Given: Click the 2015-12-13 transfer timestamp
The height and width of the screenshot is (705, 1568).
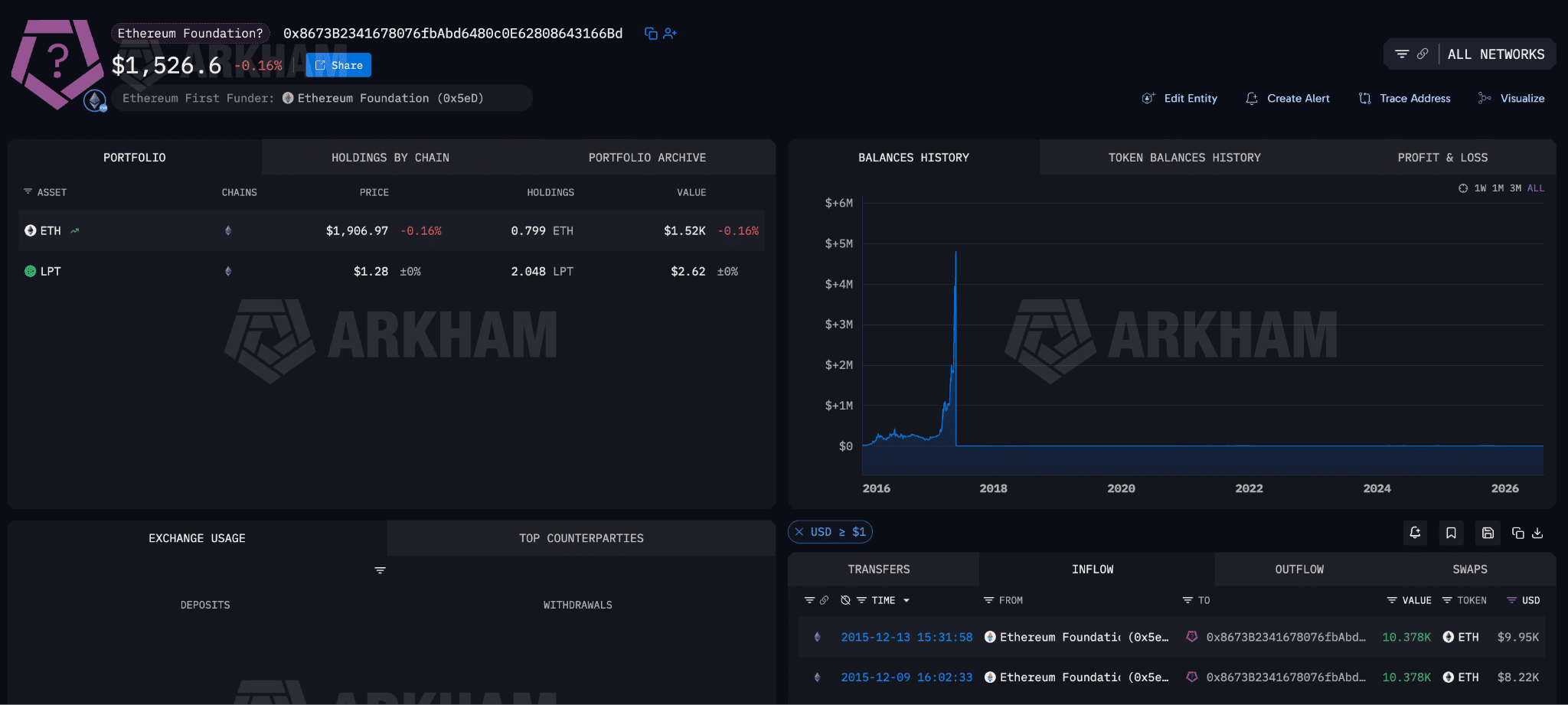Looking at the screenshot, I should (906, 637).
